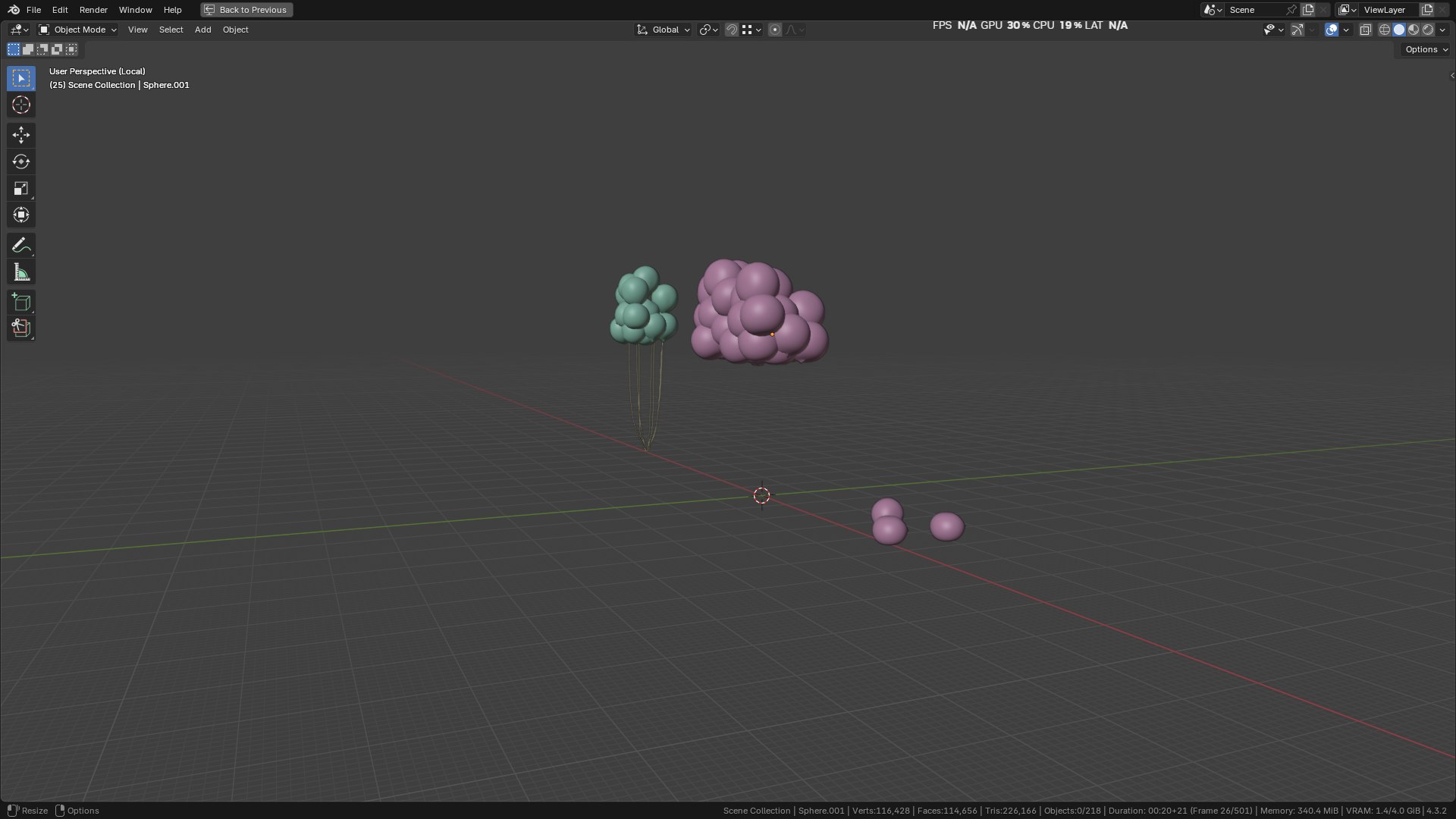Viewport: 1456px width, 819px height.
Task: Toggle proportional editing
Action: pyautogui.click(x=775, y=30)
